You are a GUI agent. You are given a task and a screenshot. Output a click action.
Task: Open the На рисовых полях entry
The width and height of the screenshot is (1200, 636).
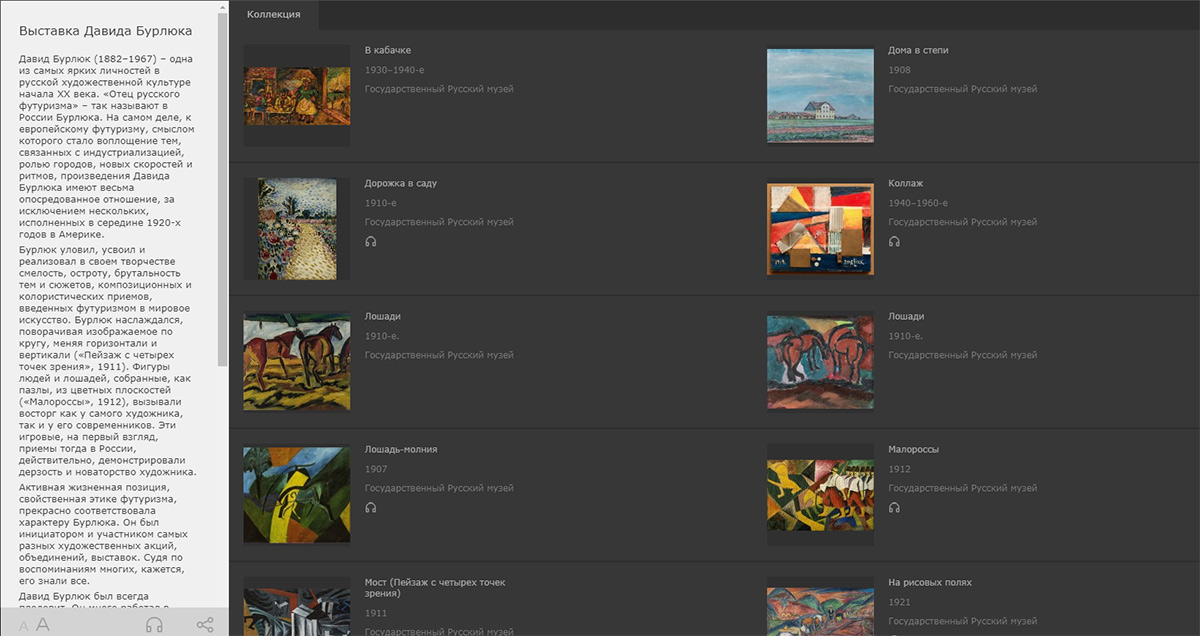pyautogui.click(x=929, y=582)
